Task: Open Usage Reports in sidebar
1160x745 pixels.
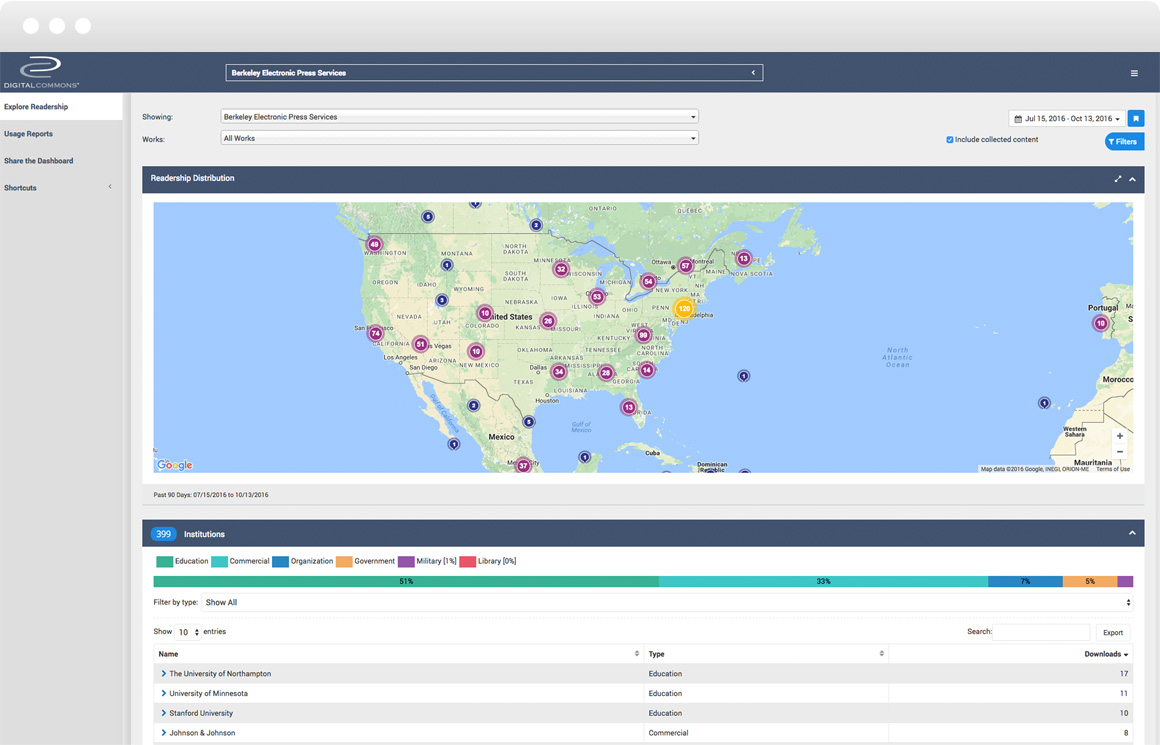Action: pyautogui.click(x=28, y=134)
